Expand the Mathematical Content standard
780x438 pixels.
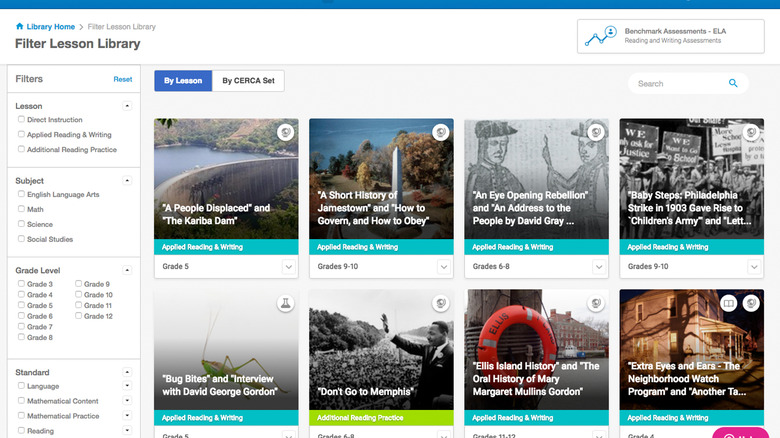[x=127, y=401]
